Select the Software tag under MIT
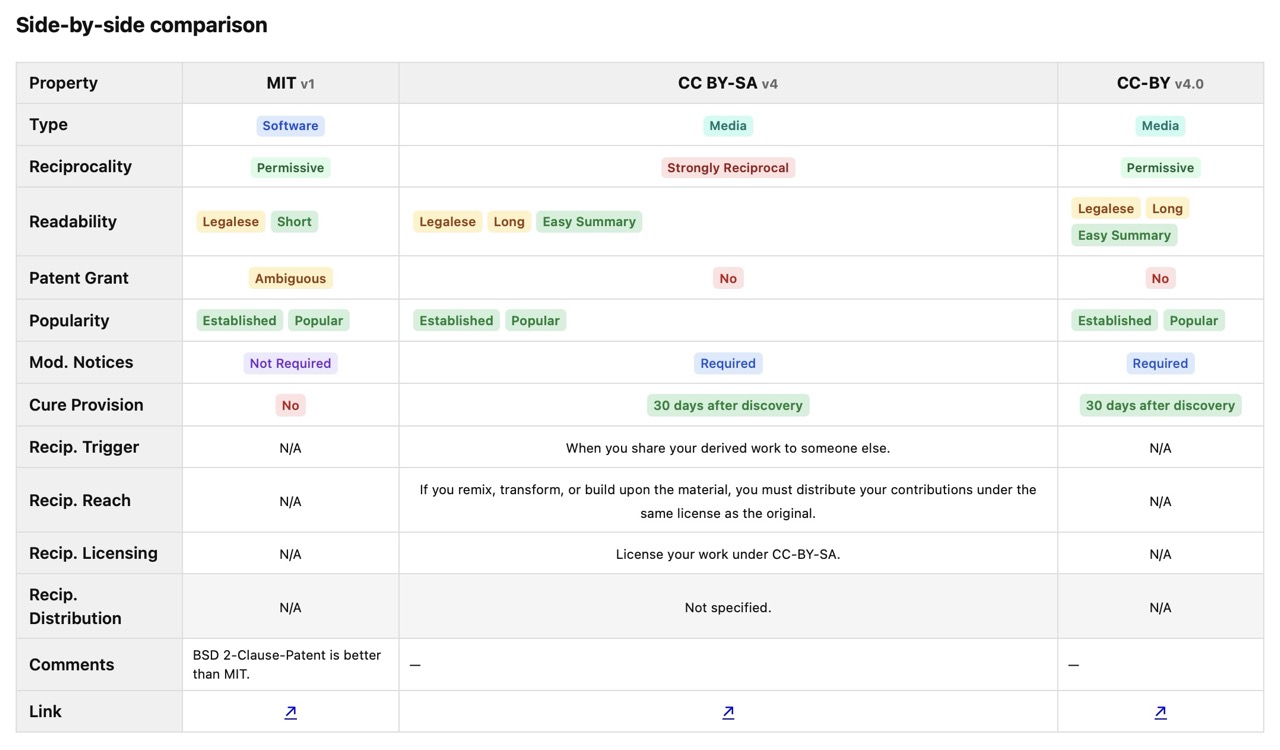The height and width of the screenshot is (750, 1280). click(290, 126)
